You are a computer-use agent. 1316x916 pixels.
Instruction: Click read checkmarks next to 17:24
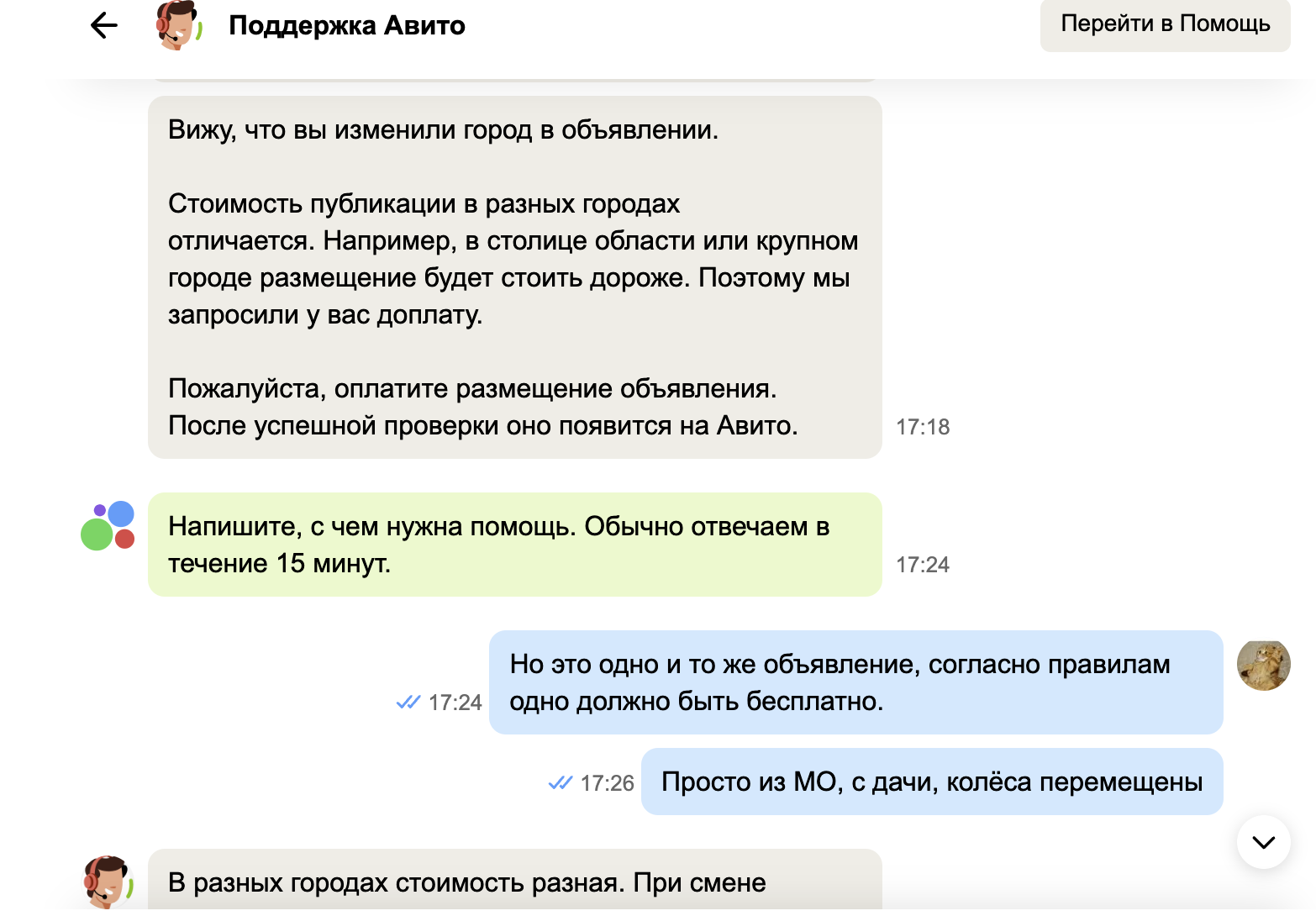tap(408, 703)
